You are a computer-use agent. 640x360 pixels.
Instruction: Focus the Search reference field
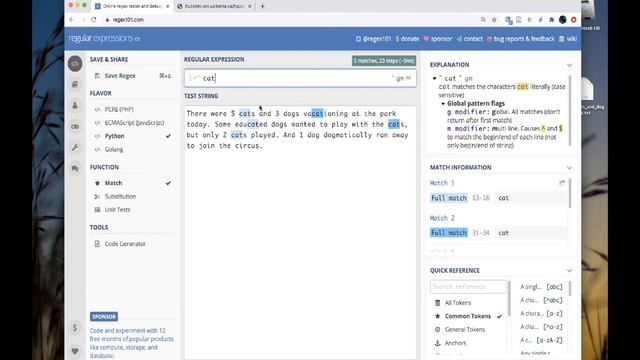pos(468,287)
